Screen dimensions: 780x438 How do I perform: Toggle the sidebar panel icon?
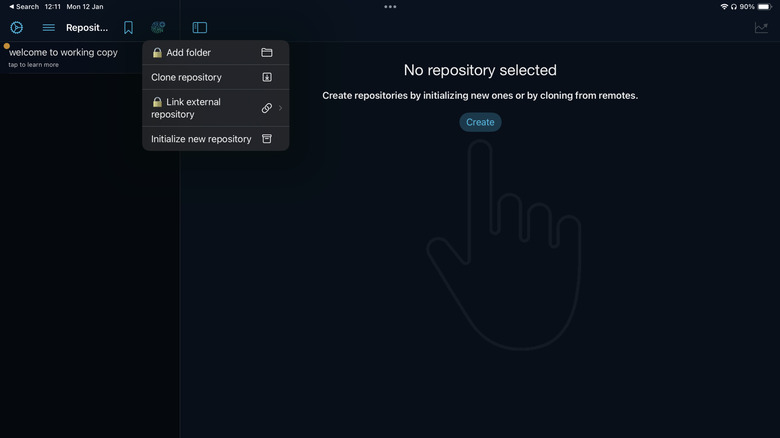[x=199, y=27]
